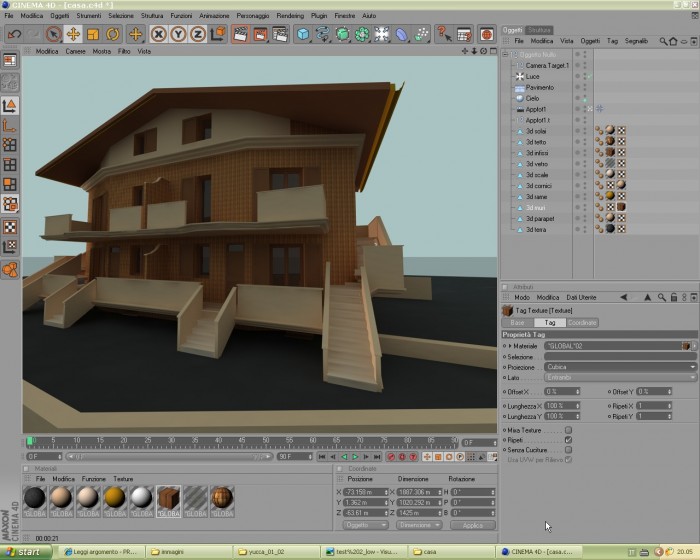This screenshot has width=700, height=560.
Task: Toggle the Ripeti checkbox
Action: [568, 440]
